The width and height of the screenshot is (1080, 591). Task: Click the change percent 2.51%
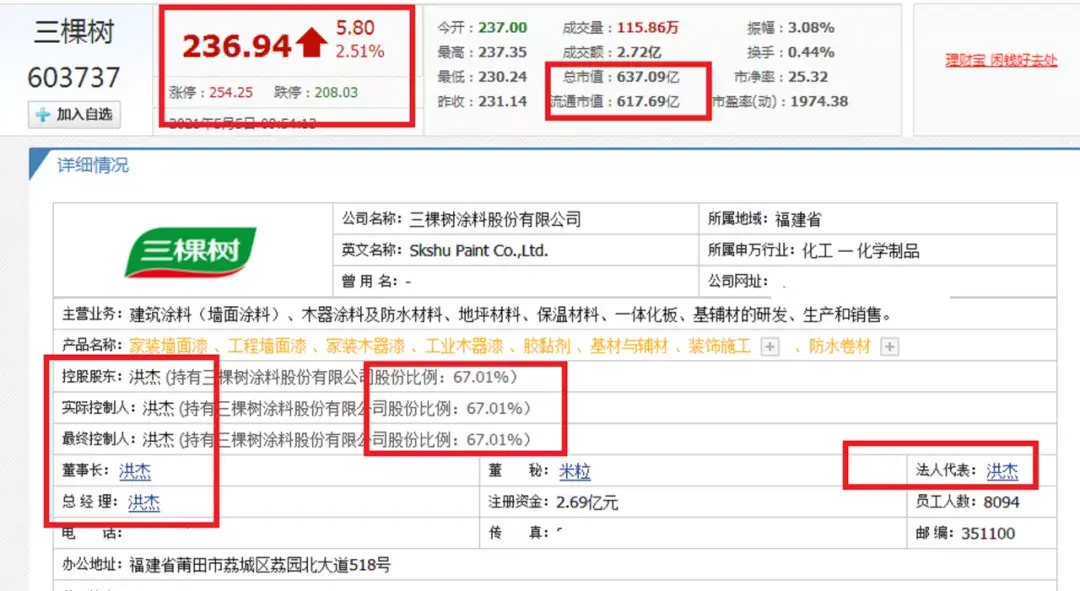[x=360, y=52]
